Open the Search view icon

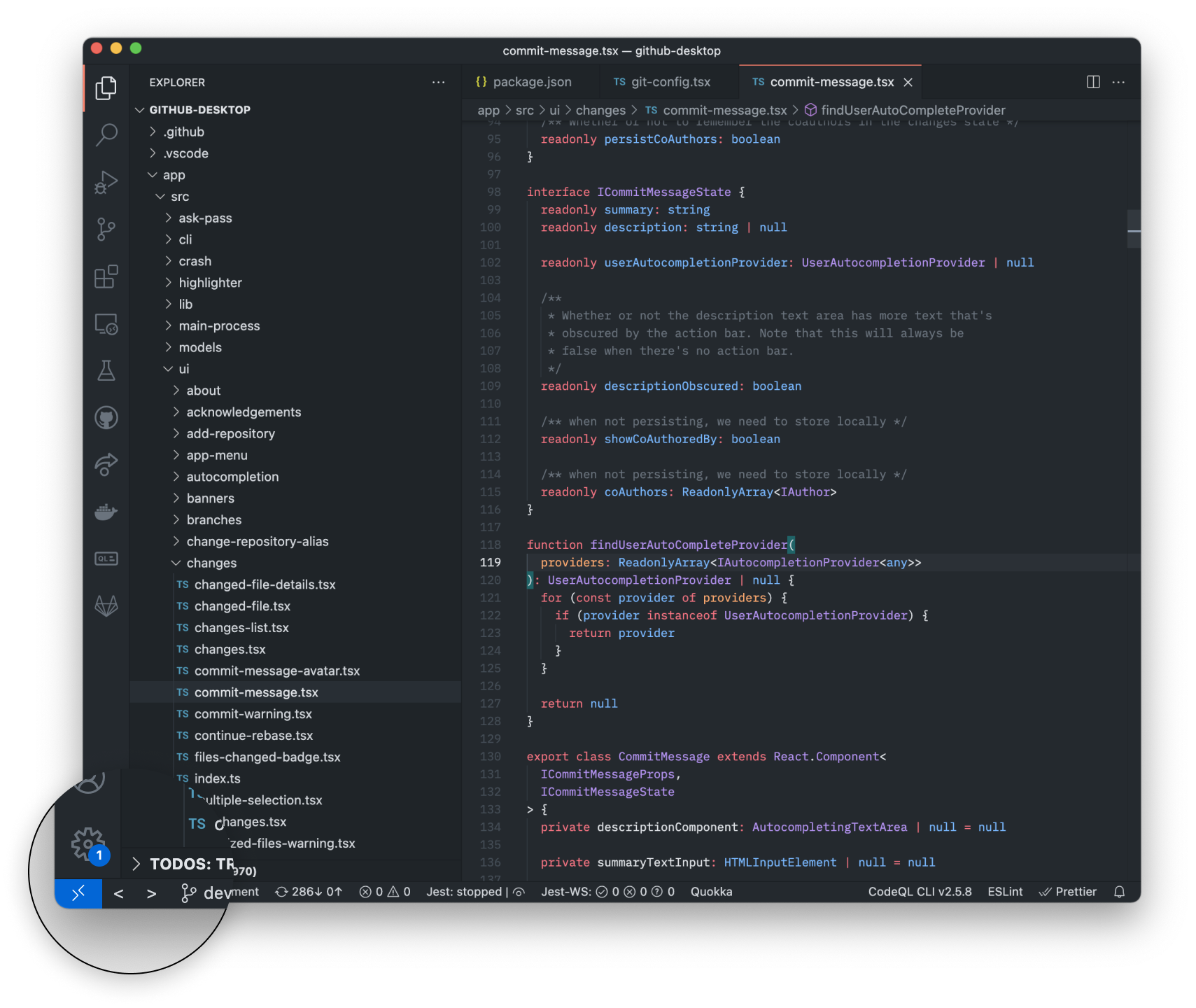(106, 134)
